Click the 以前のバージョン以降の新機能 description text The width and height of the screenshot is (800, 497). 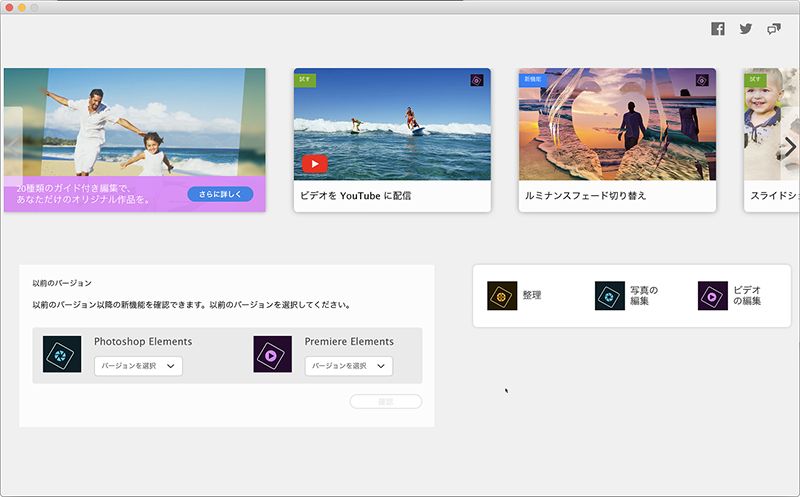(x=191, y=305)
